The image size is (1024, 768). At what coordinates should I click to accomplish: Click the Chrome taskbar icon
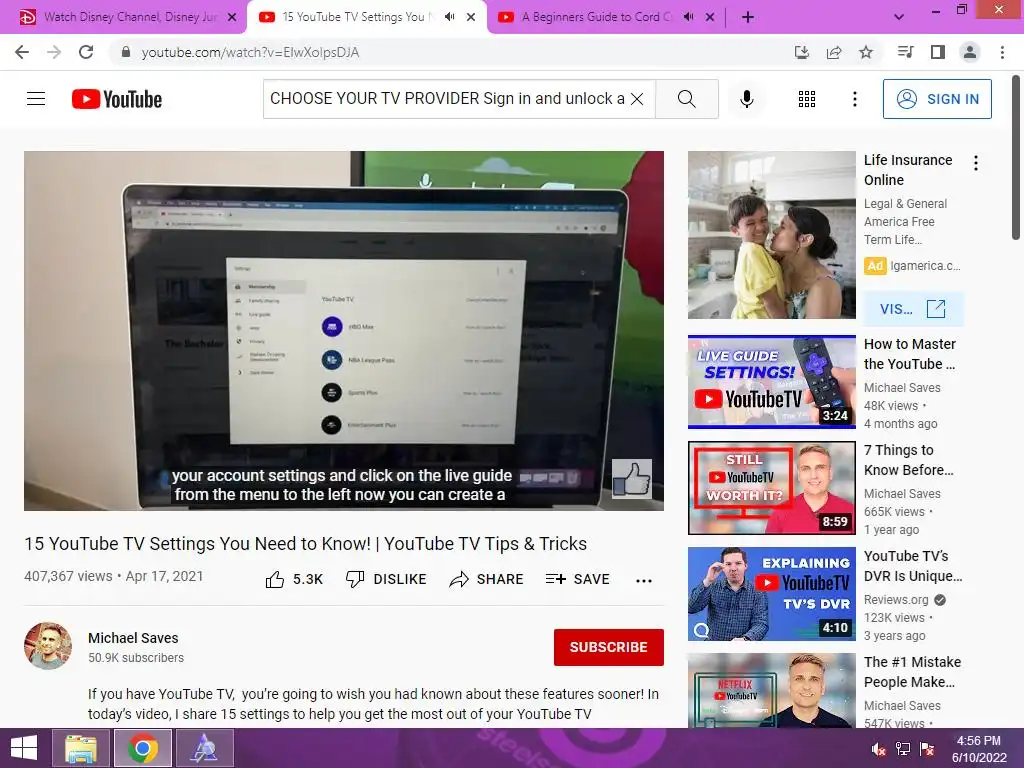[x=143, y=748]
